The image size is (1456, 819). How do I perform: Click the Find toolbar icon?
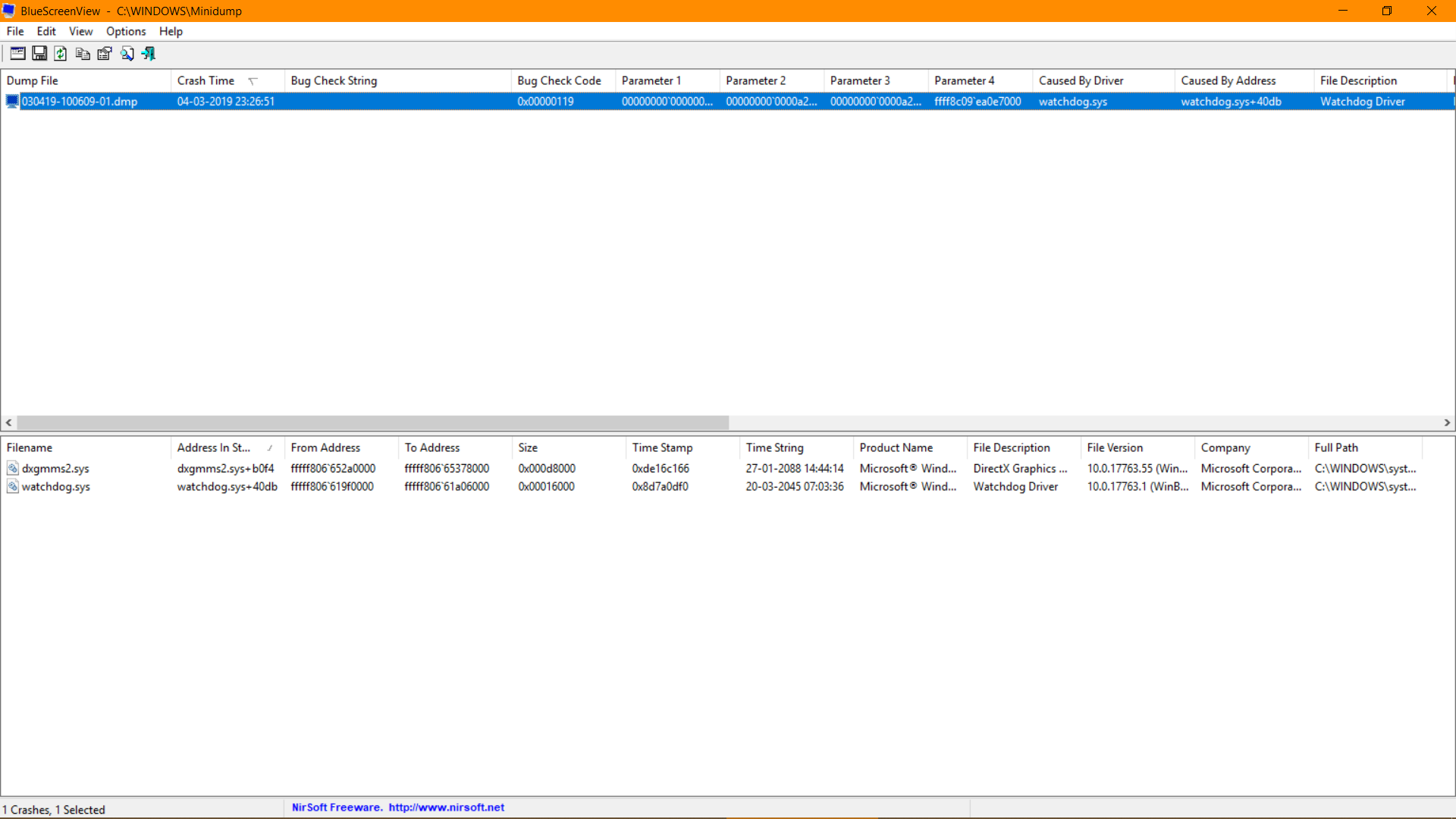(127, 53)
